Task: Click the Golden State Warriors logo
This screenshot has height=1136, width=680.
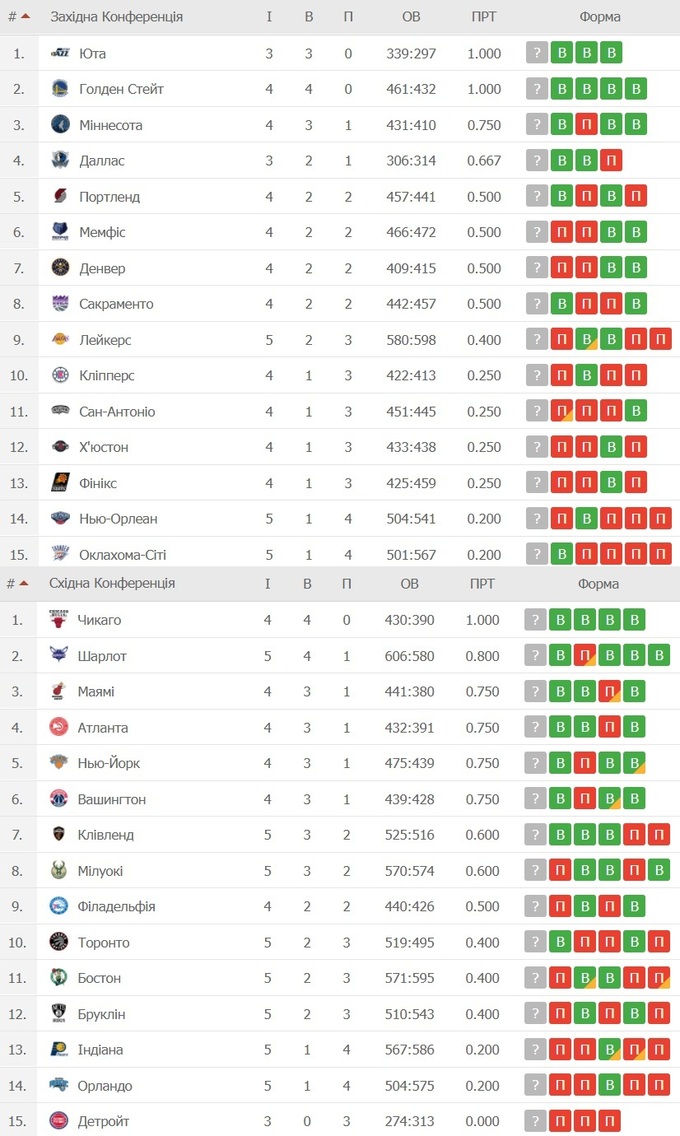Action: point(61,89)
